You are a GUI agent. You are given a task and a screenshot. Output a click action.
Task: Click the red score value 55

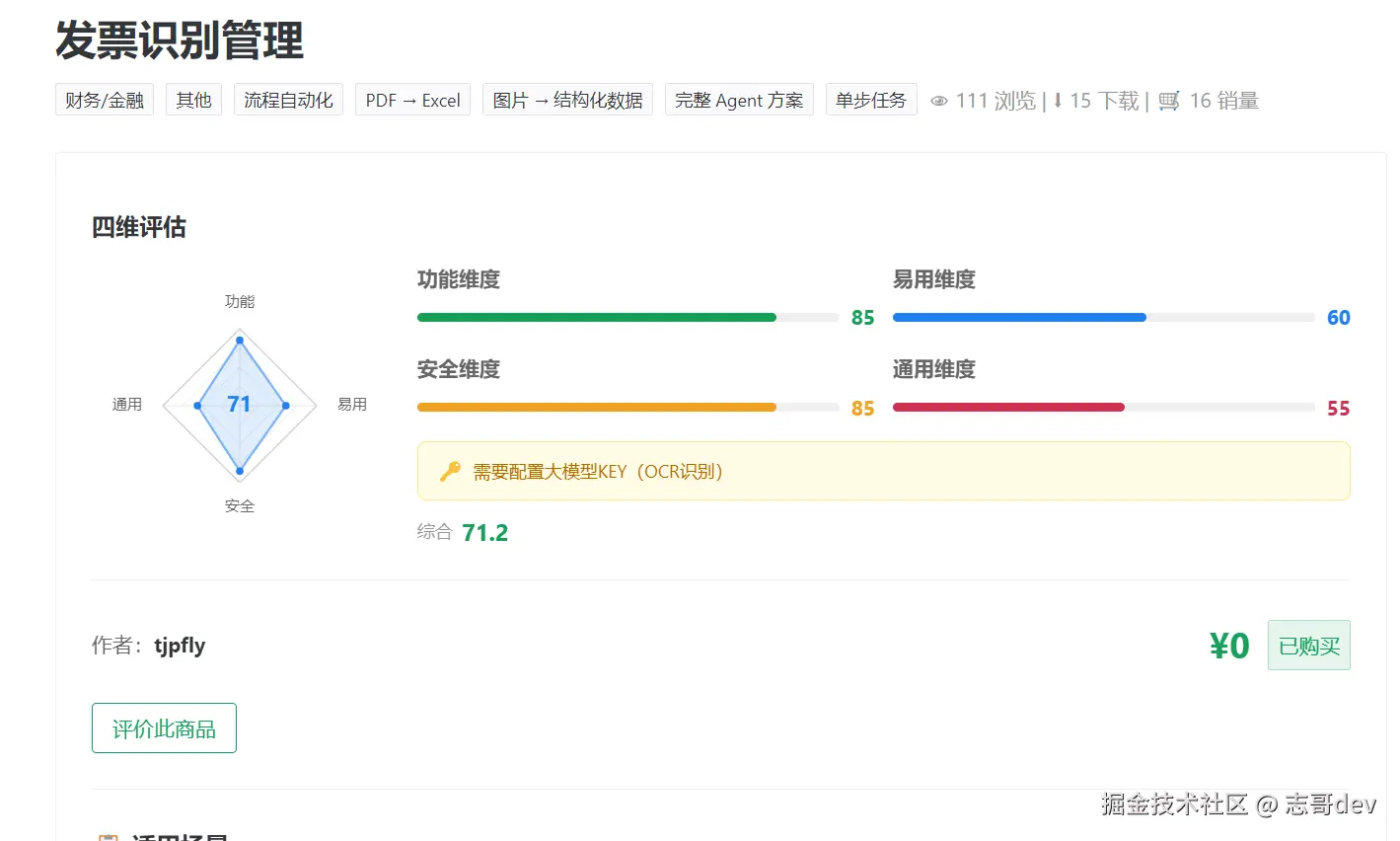[x=1338, y=409]
